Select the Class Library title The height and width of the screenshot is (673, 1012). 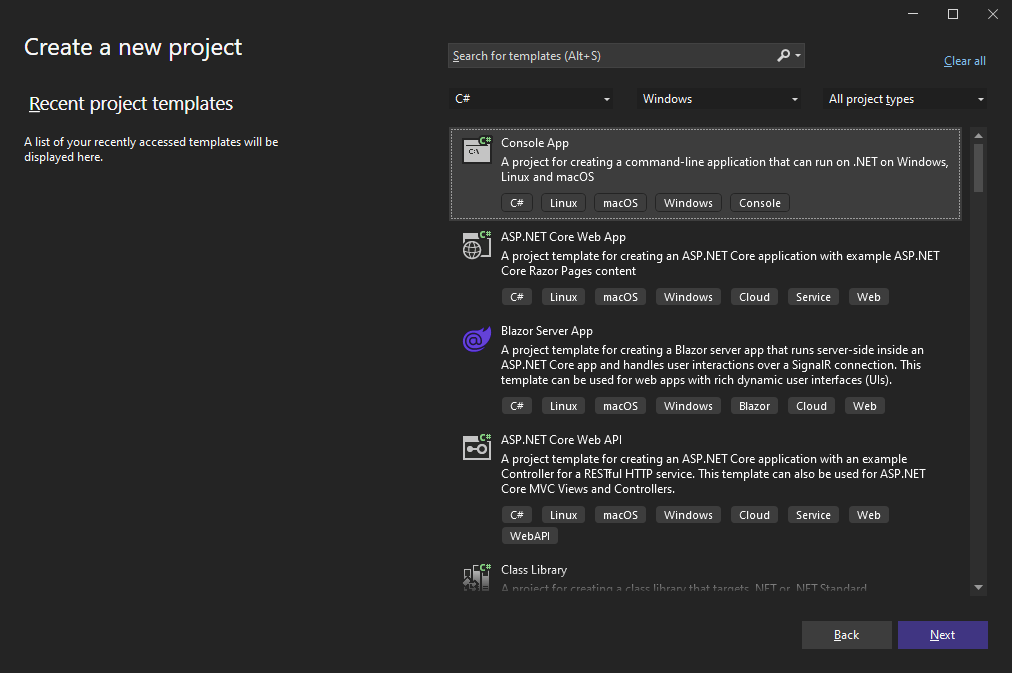tap(534, 570)
